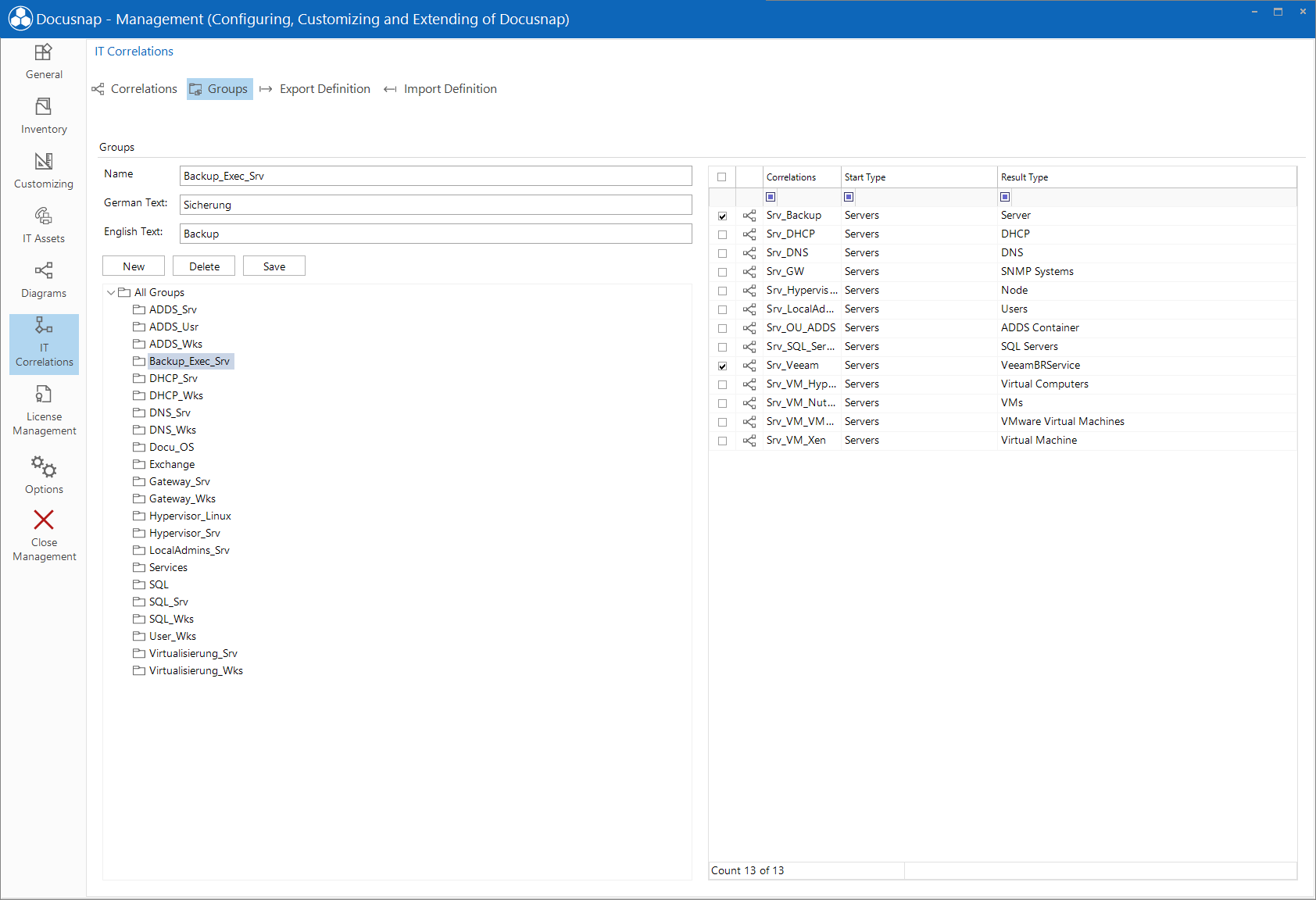1316x900 pixels.
Task: Click the IT Correlations breadcrumb heading
Action: [134, 52]
